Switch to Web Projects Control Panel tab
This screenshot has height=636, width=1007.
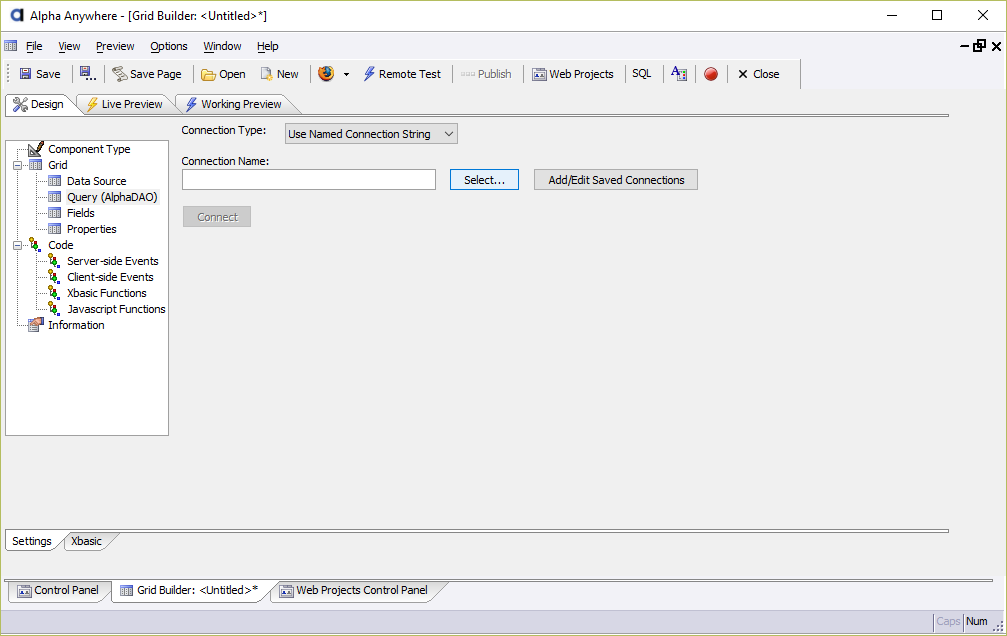[x=354, y=590]
